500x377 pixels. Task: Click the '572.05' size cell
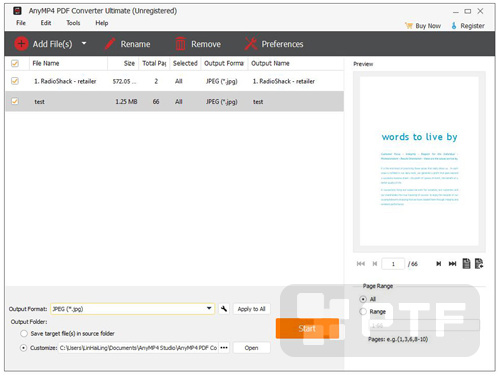click(x=124, y=81)
